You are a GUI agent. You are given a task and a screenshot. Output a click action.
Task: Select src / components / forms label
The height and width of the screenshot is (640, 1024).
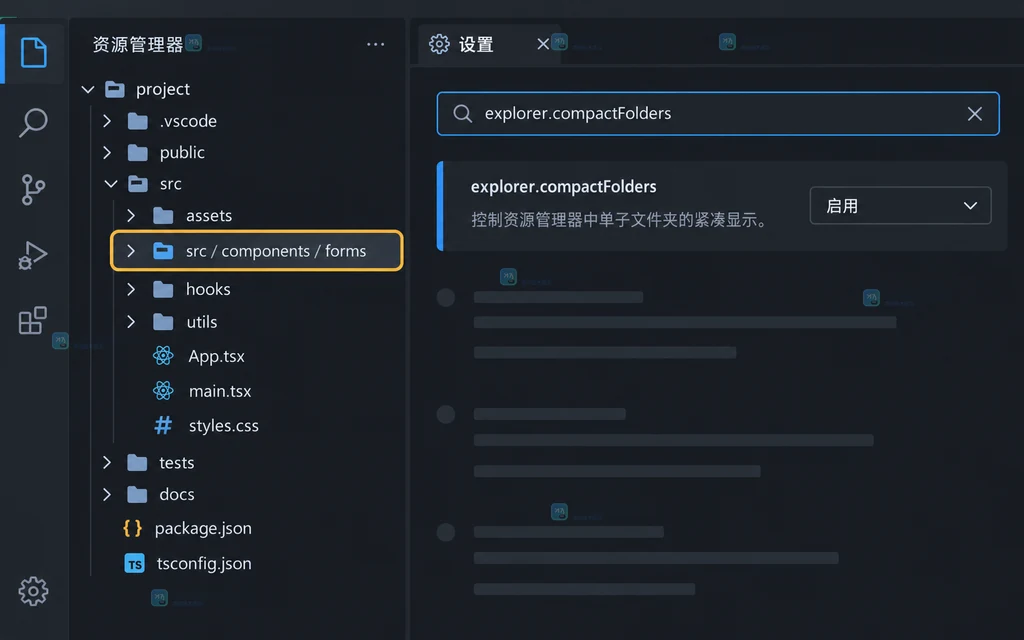click(276, 251)
